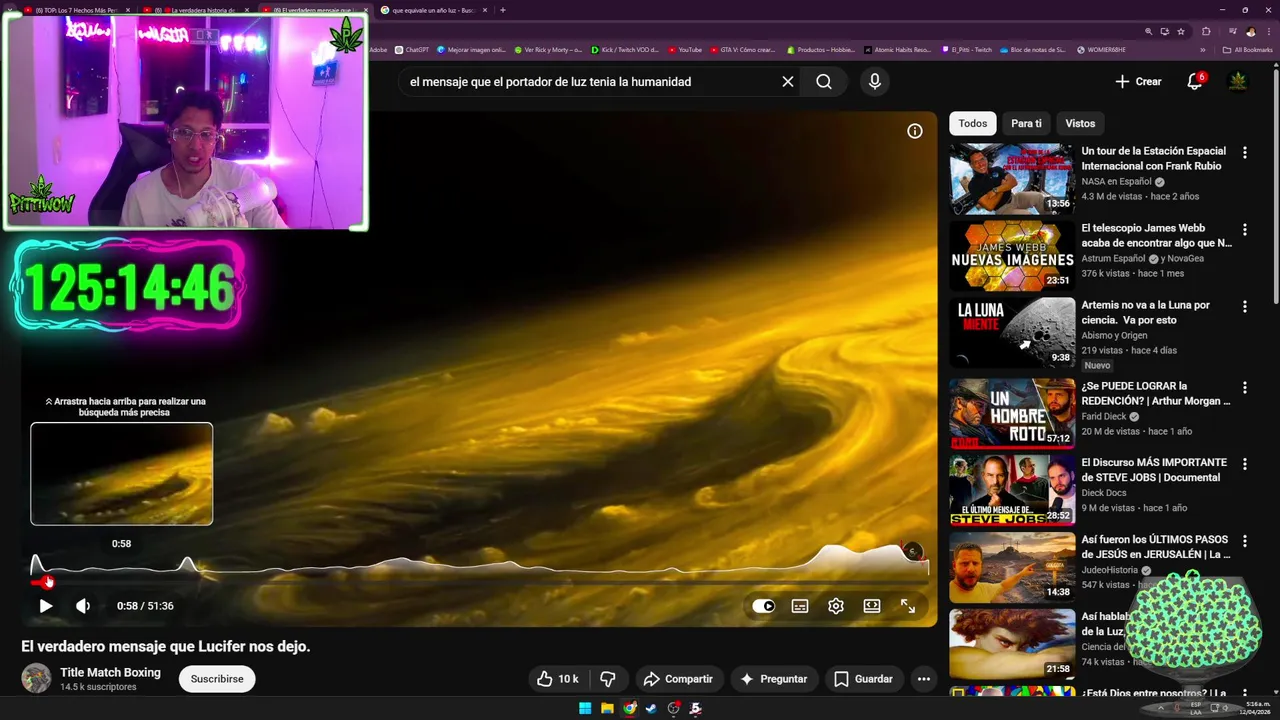The width and height of the screenshot is (1280, 720).
Task: Subscribe with the Suscribirse button
Action: tap(217, 679)
